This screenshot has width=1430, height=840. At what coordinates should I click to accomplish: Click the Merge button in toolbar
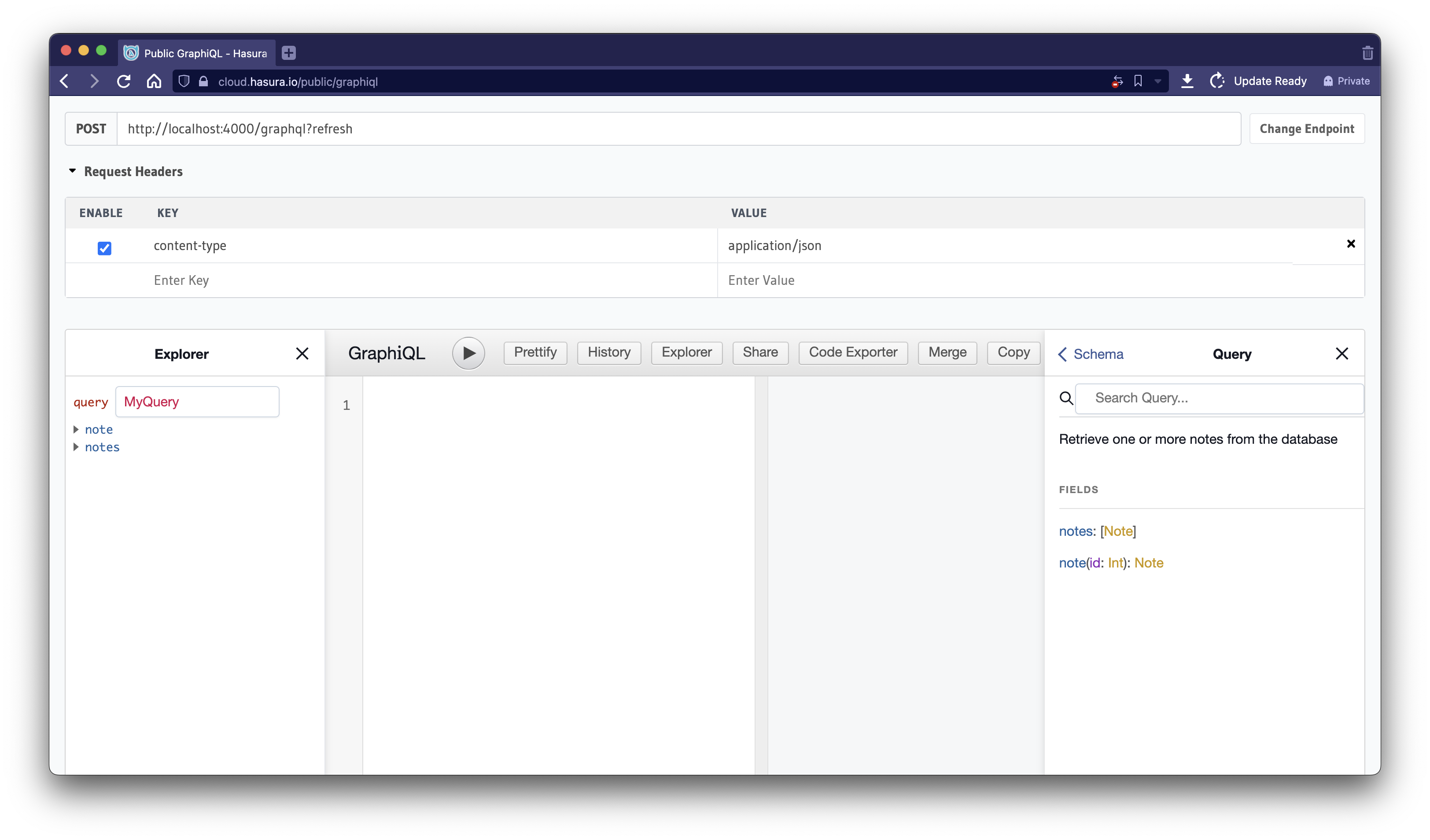(x=947, y=353)
